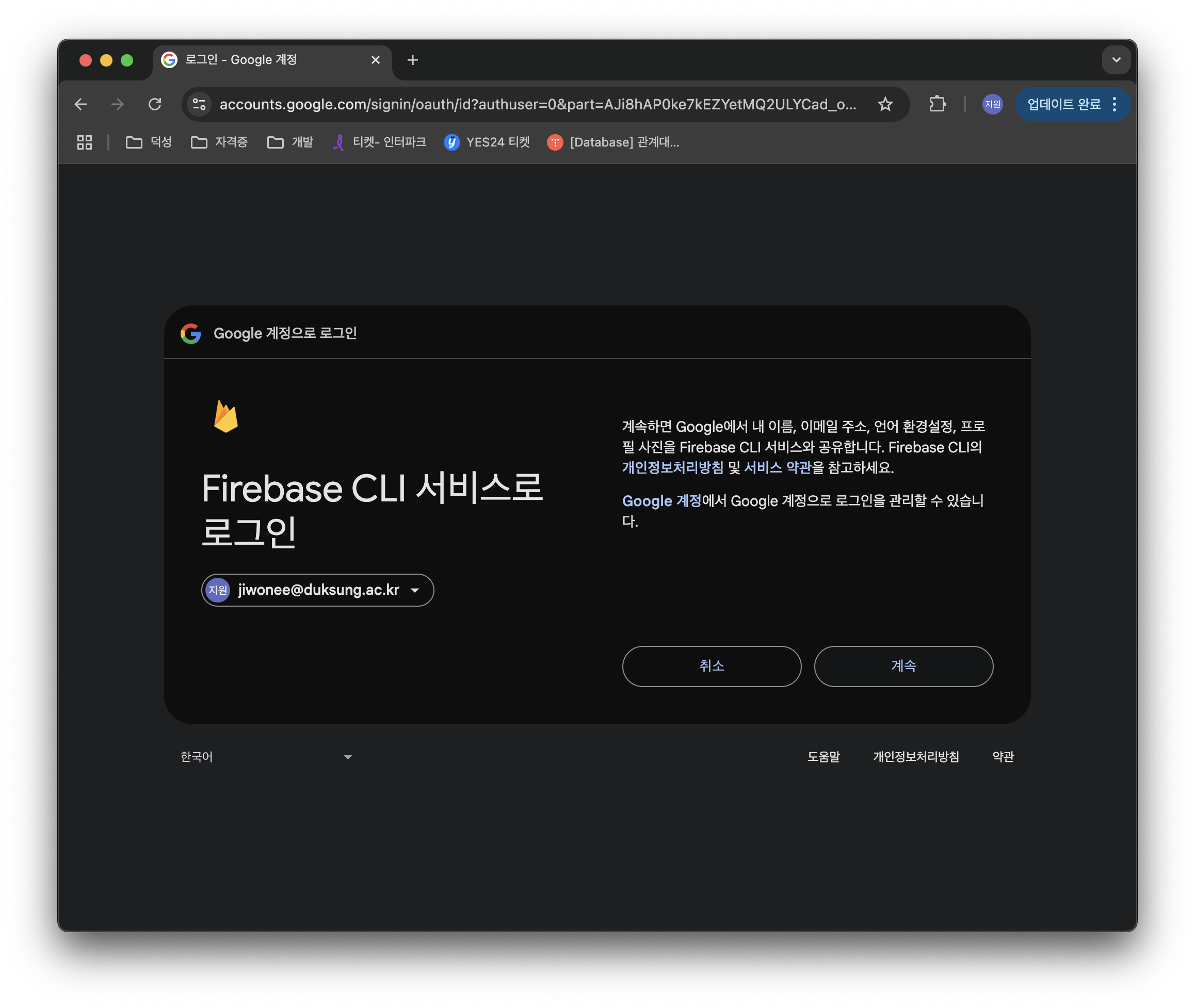
Task: Open the 서비스 약관 link
Action: (777, 467)
